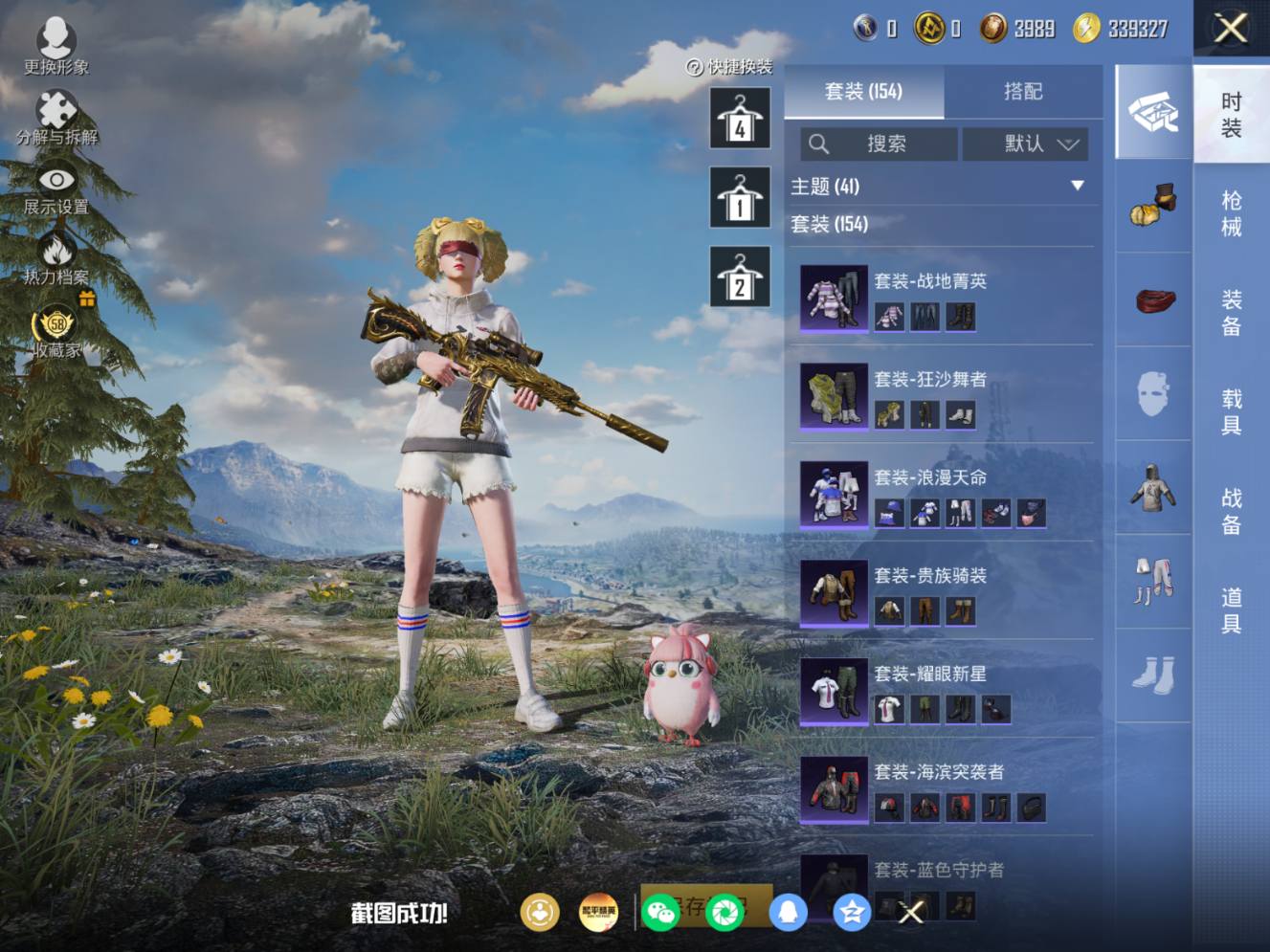Select the 套装-狂沙舞者 outfit thumbnail

tap(834, 396)
